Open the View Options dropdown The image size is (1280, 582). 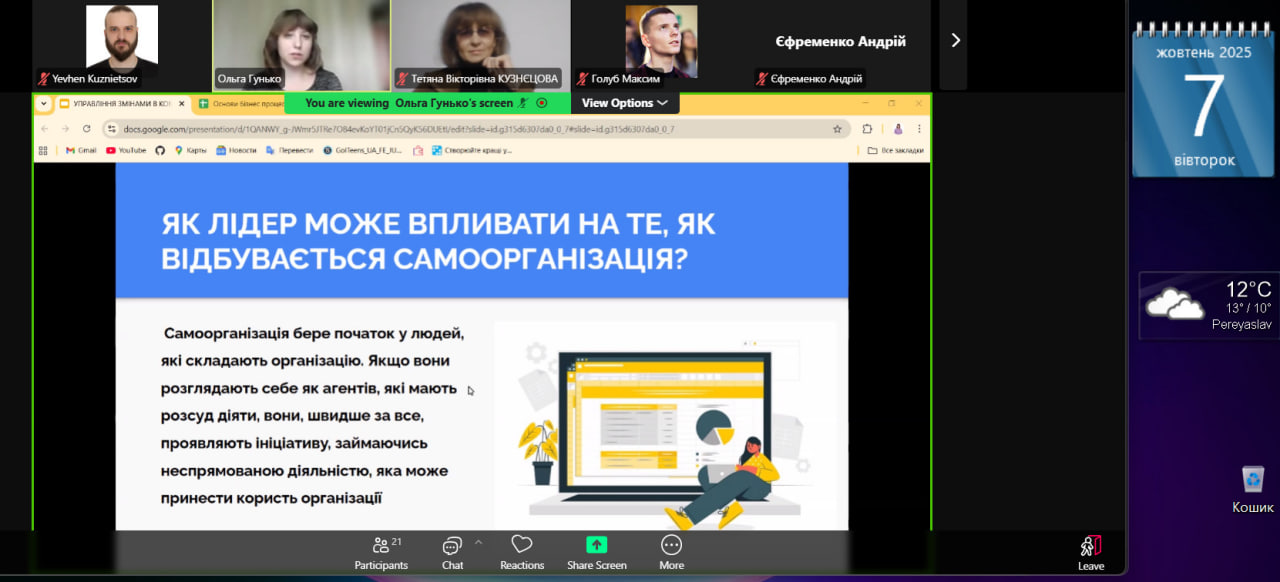pyautogui.click(x=624, y=103)
